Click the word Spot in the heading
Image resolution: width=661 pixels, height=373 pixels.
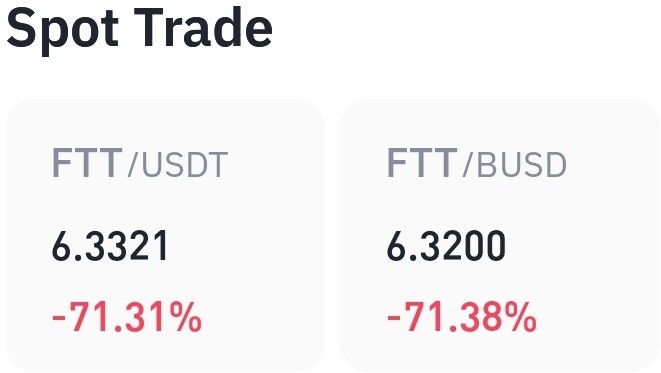pyautogui.click(x=62, y=30)
